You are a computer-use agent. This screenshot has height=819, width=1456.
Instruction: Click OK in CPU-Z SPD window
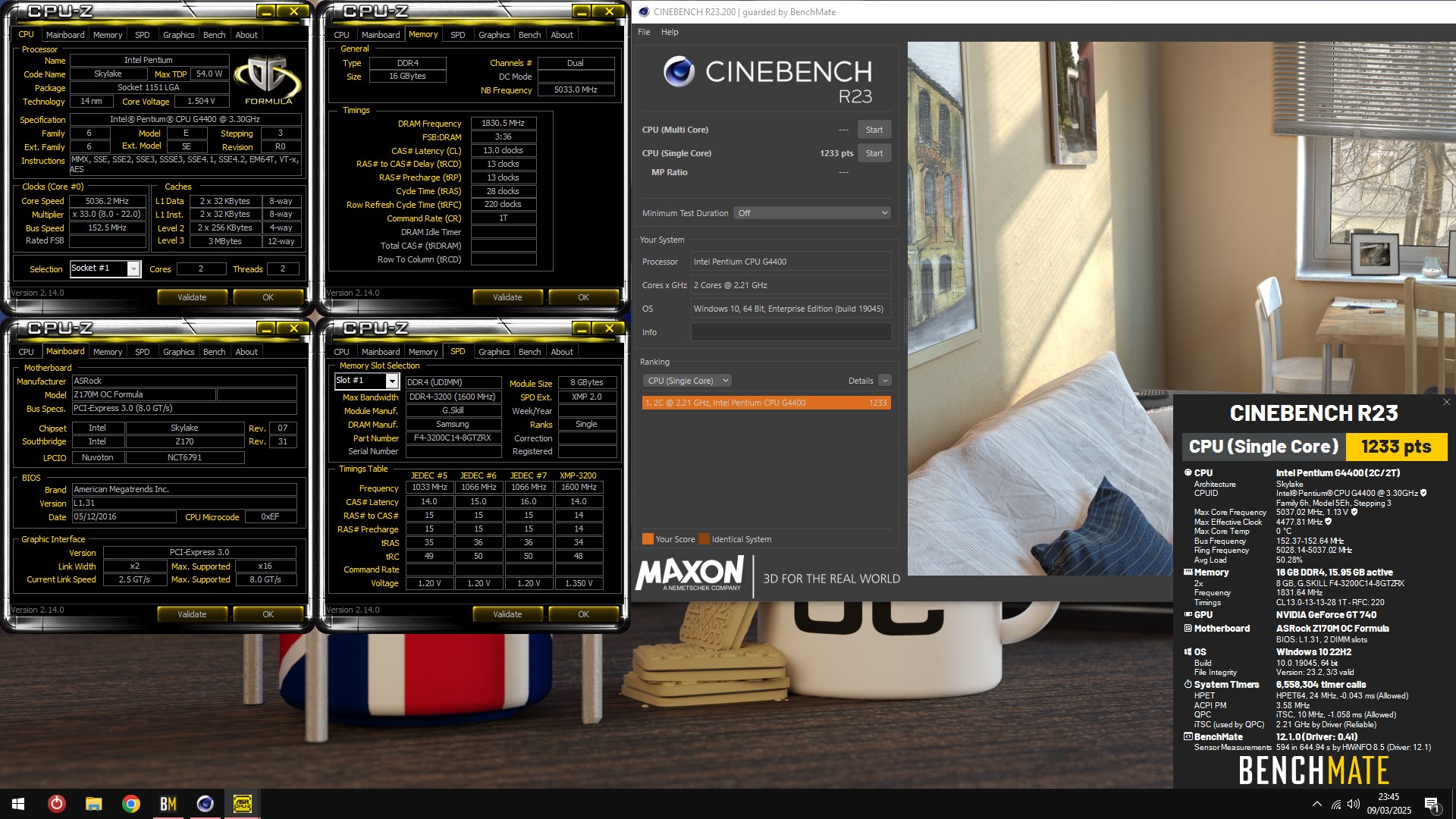583,614
